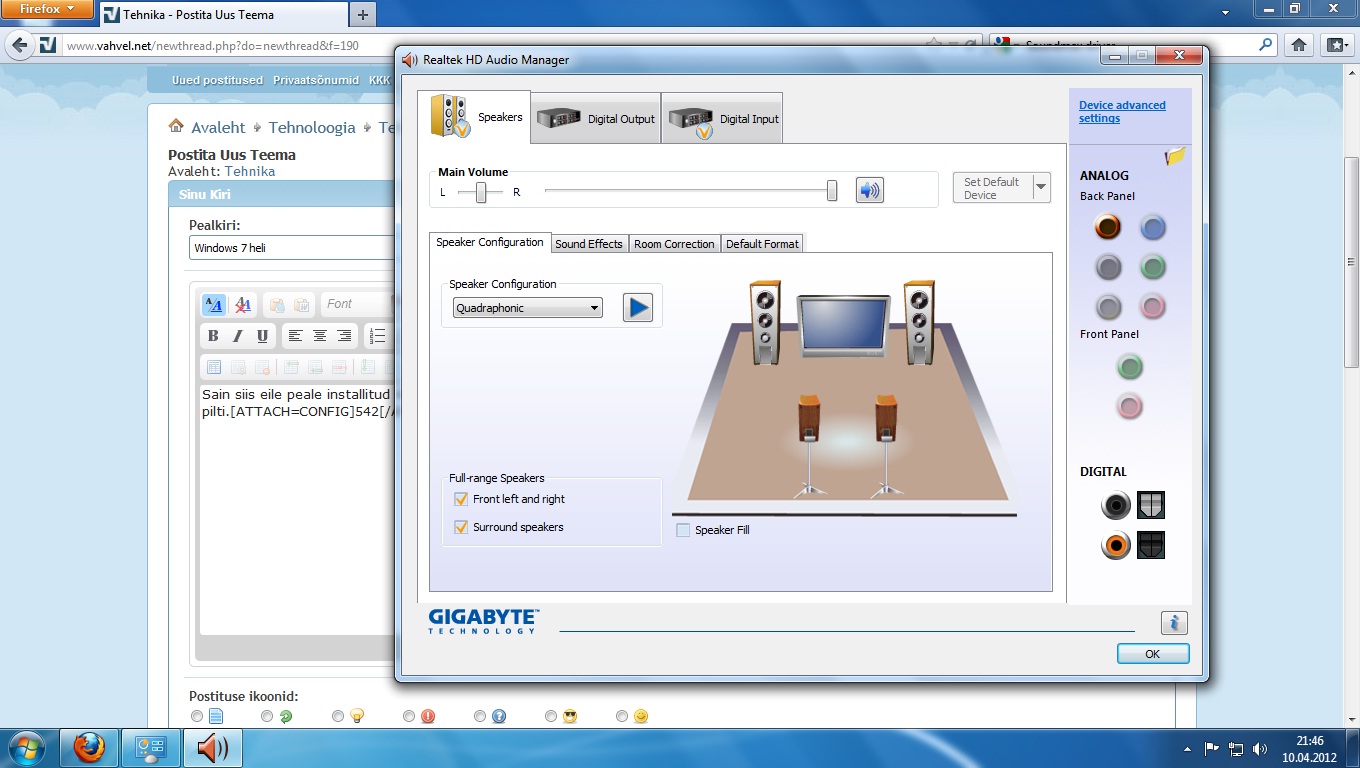The image size is (1360, 768).
Task: Click the lower optical digital connector icon
Action: pos(1151,545)
